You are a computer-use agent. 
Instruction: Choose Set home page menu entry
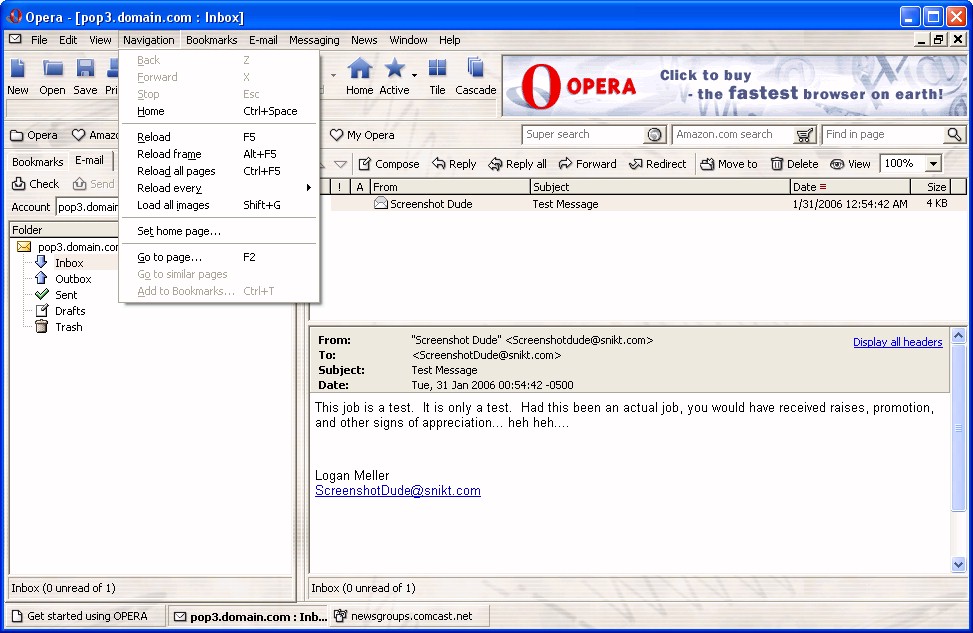220,231
